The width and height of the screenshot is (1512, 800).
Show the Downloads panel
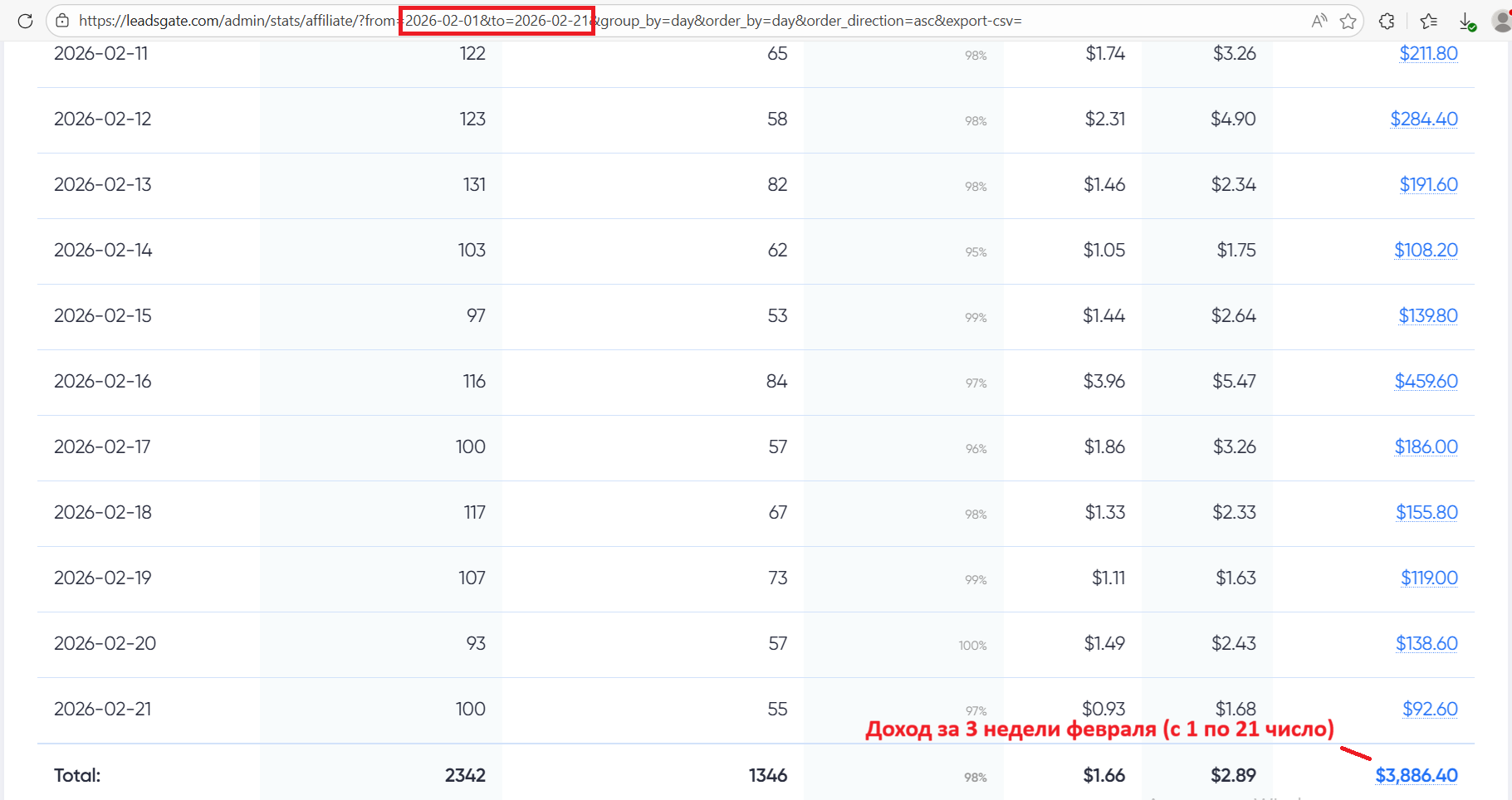tap(1467, 21)
